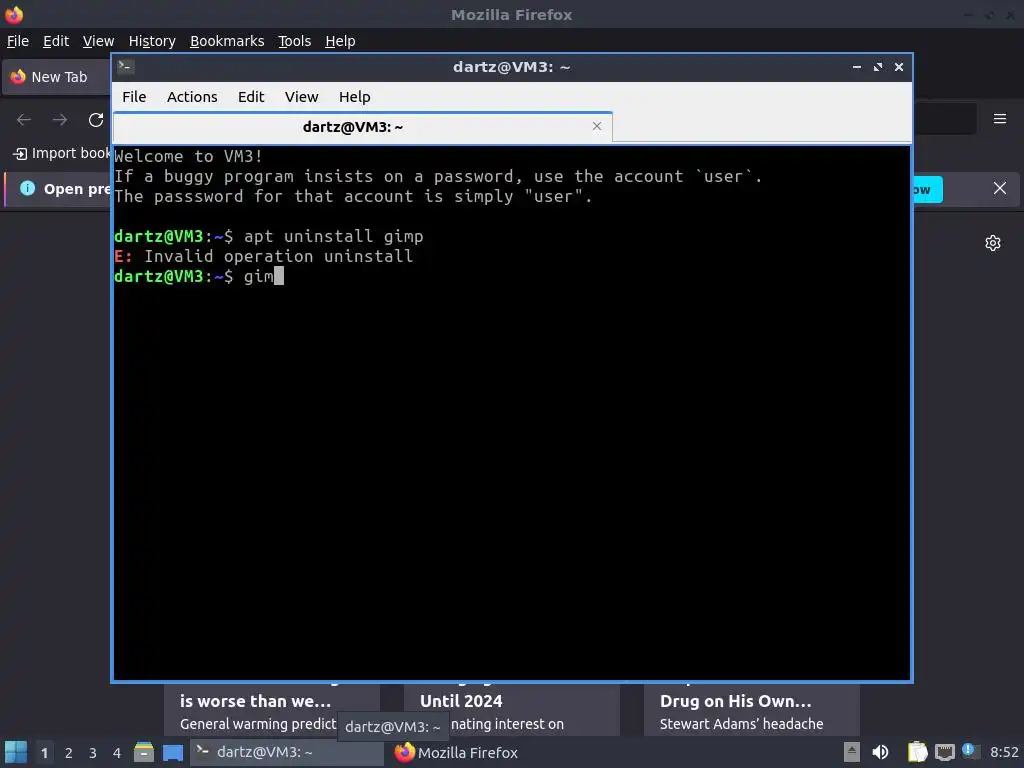Image resolution: width=1024 pixels, height=768 pixels.
Task: Open the file manager taskbar icon
Action: 144,752
